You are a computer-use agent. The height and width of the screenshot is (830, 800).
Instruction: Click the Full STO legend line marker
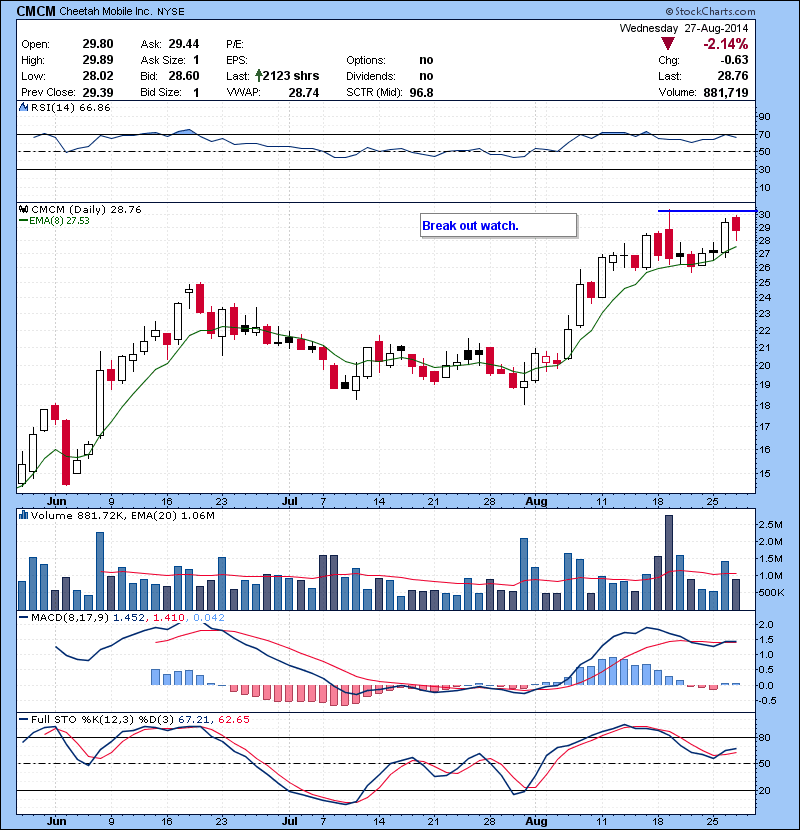pos(23,719)
